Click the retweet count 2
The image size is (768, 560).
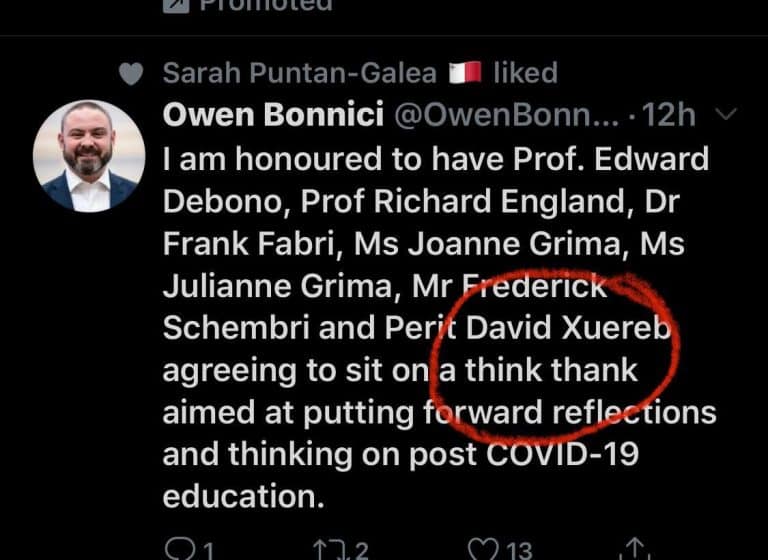361,549
